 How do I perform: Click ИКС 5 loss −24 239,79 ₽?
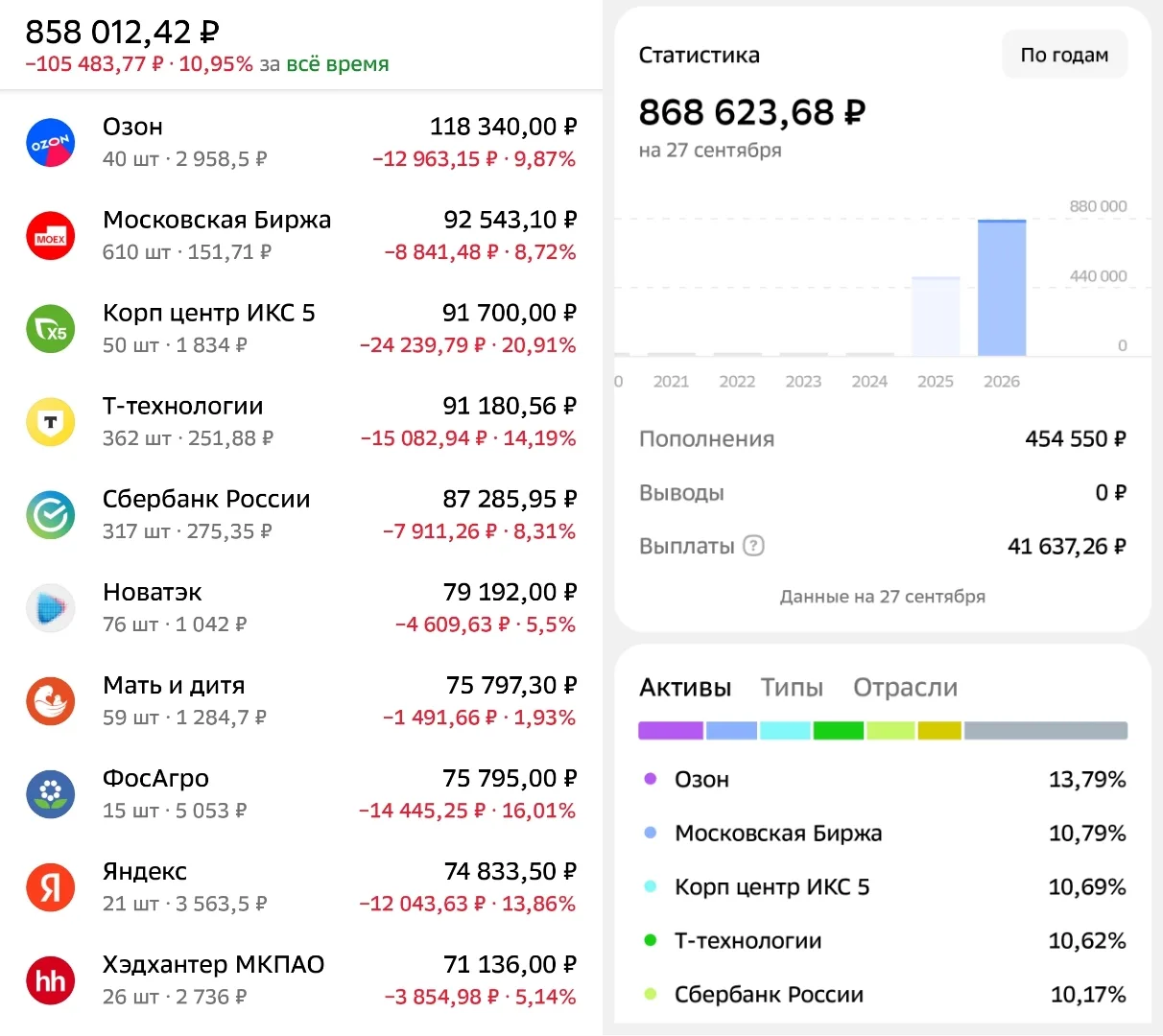422,345
